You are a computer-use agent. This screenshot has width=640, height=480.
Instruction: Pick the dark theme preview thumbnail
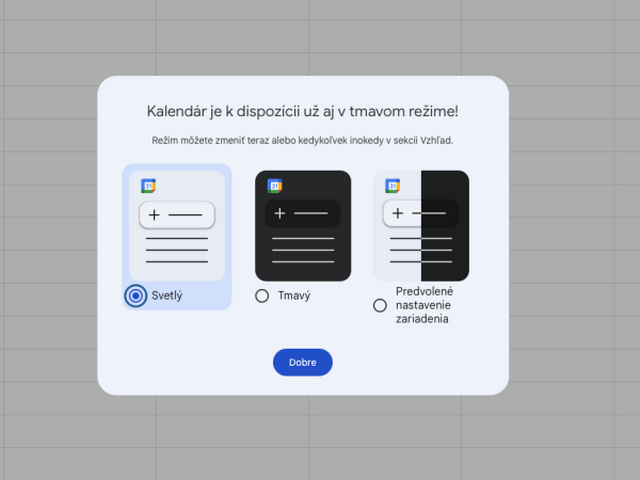point(303,226)
